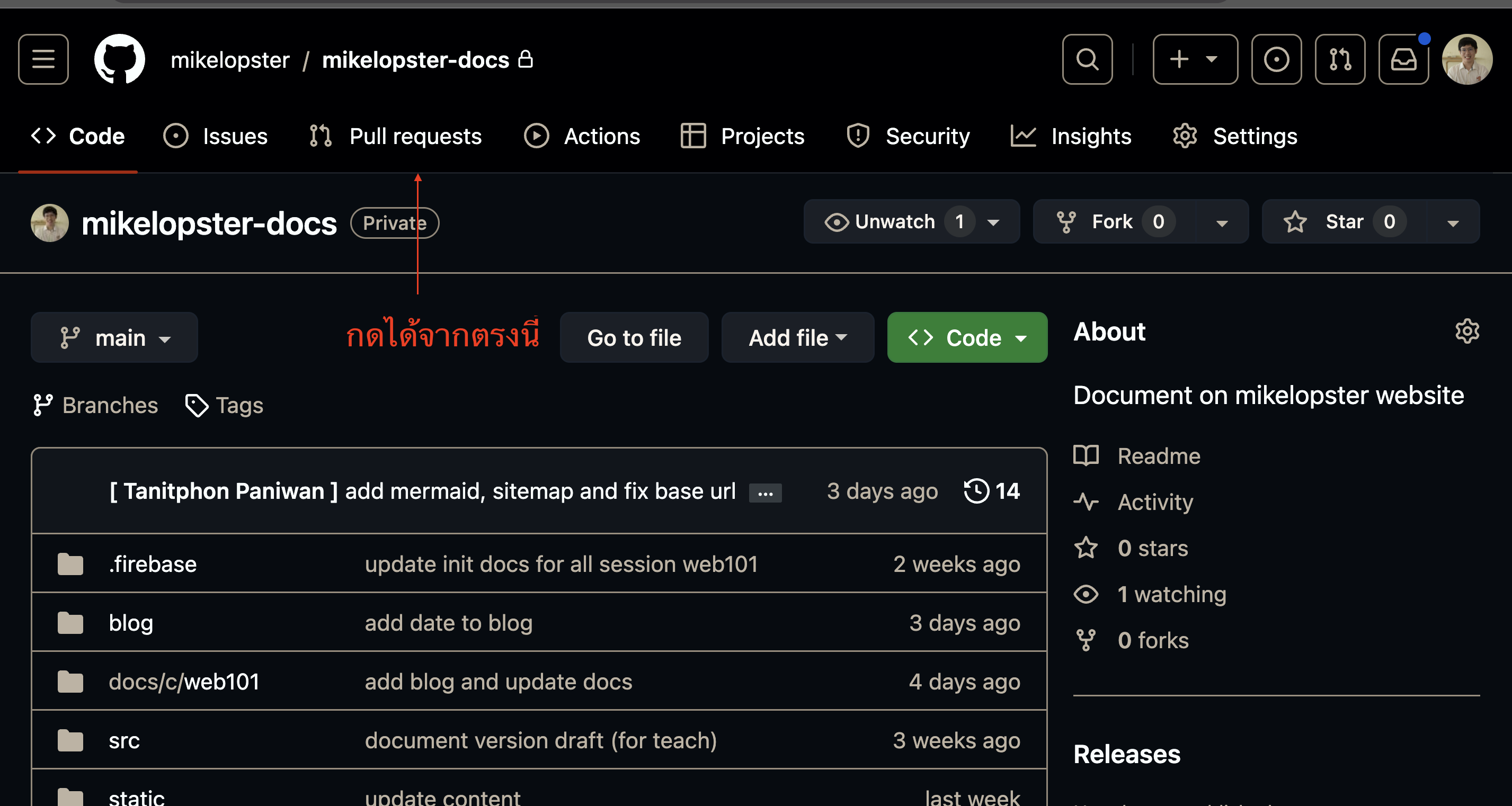The height and width of the screenshot is (806, 1512).
Task: Open the src folder
Action: pyautogui.click(x=124, y=740)
